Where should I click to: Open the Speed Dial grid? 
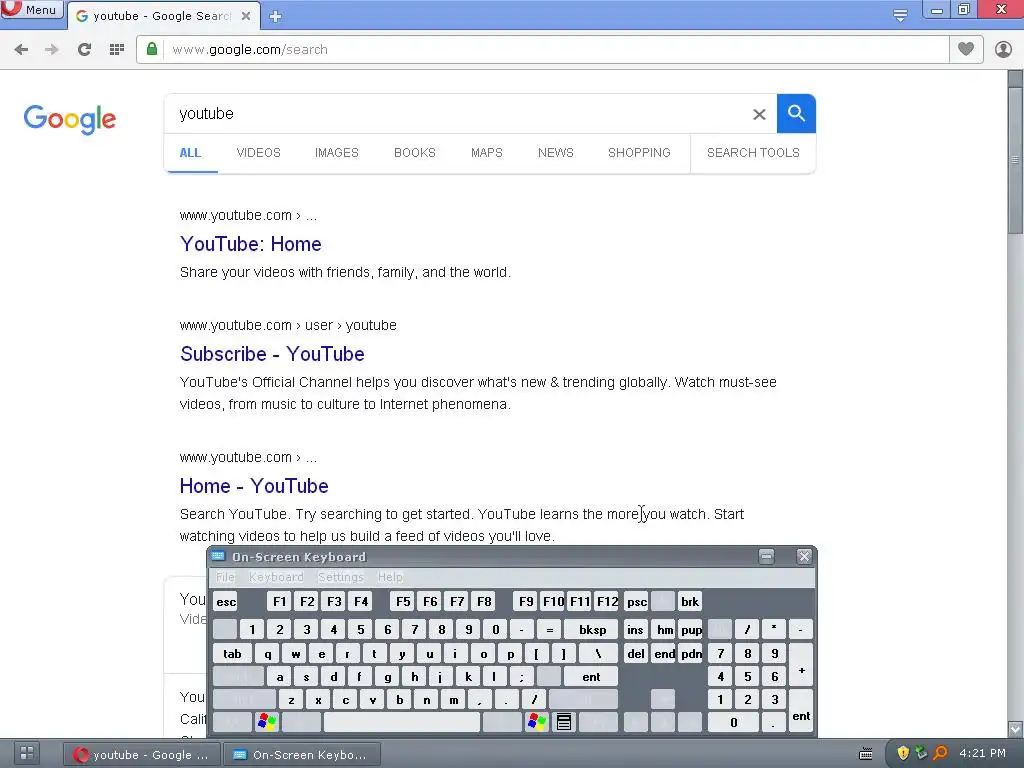(117, 50)
